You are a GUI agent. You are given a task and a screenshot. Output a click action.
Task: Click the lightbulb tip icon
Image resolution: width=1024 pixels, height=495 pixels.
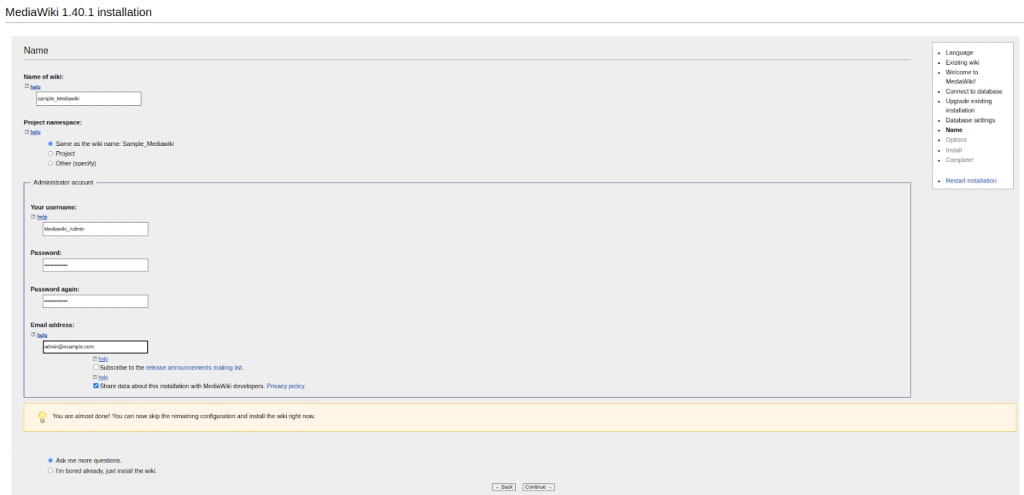pyautogui.click(x=42, y=417)
